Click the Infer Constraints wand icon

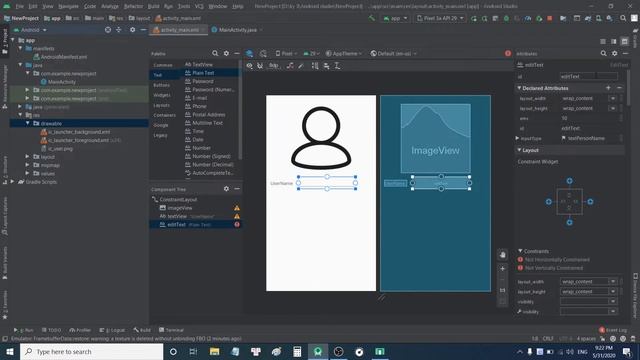pyautogui.click(x=301, y=66)
